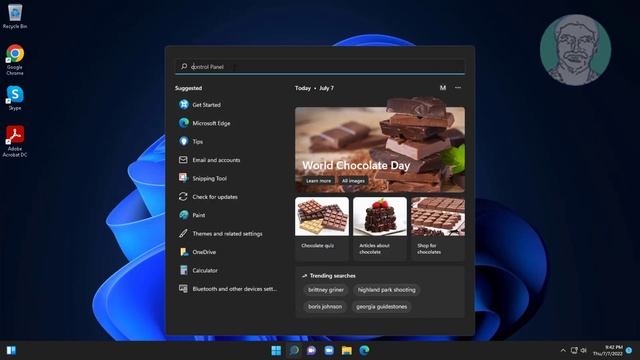Open Microsoft Edge from taskbar
This screenshot has width=640, height=360.
[x=364, y=350]
